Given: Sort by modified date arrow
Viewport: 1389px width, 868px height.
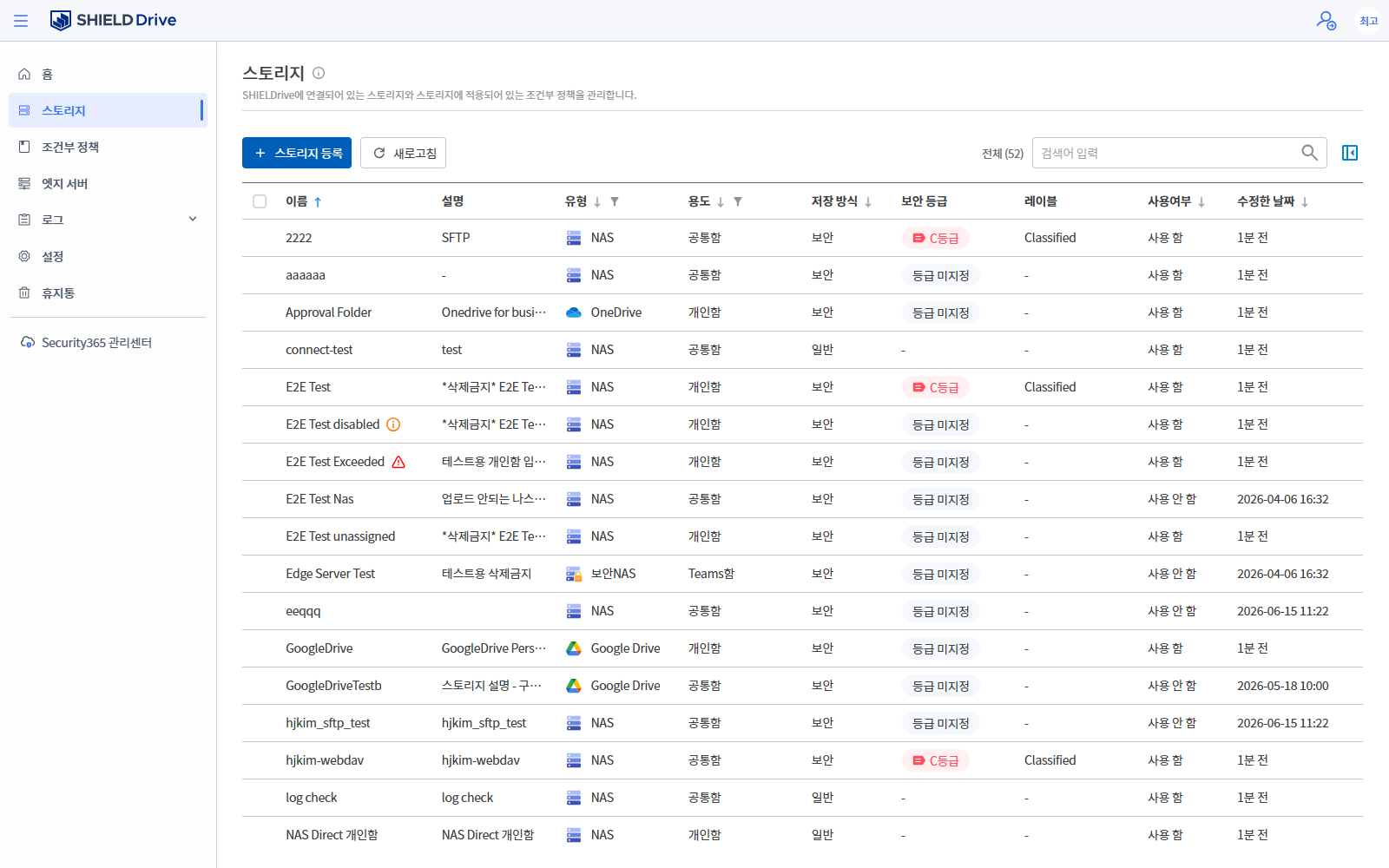Looking at the screenshot, I should pyautogui.click(x=1305, y=201).
